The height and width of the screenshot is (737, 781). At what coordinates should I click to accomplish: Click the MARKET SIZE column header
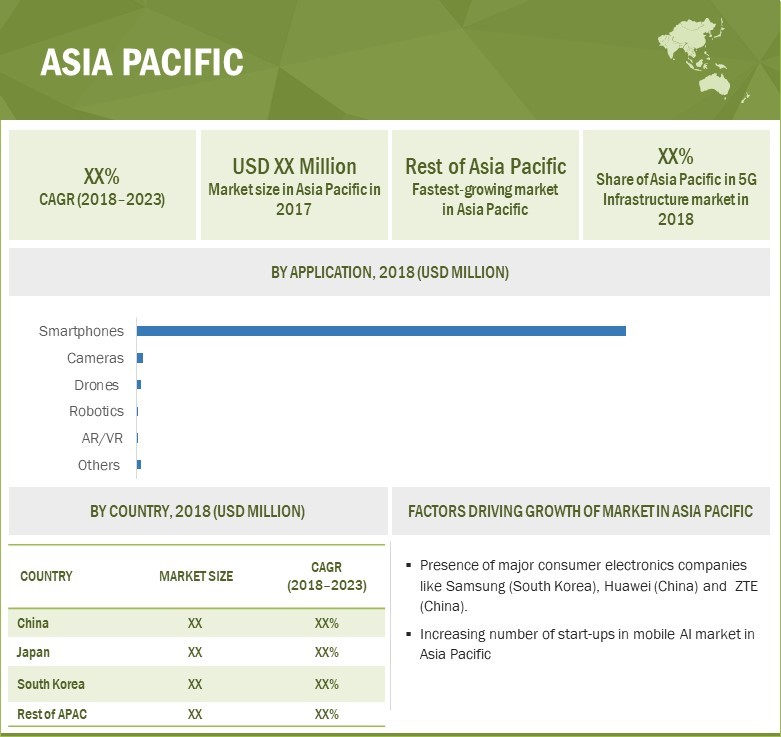coord(196,577)
